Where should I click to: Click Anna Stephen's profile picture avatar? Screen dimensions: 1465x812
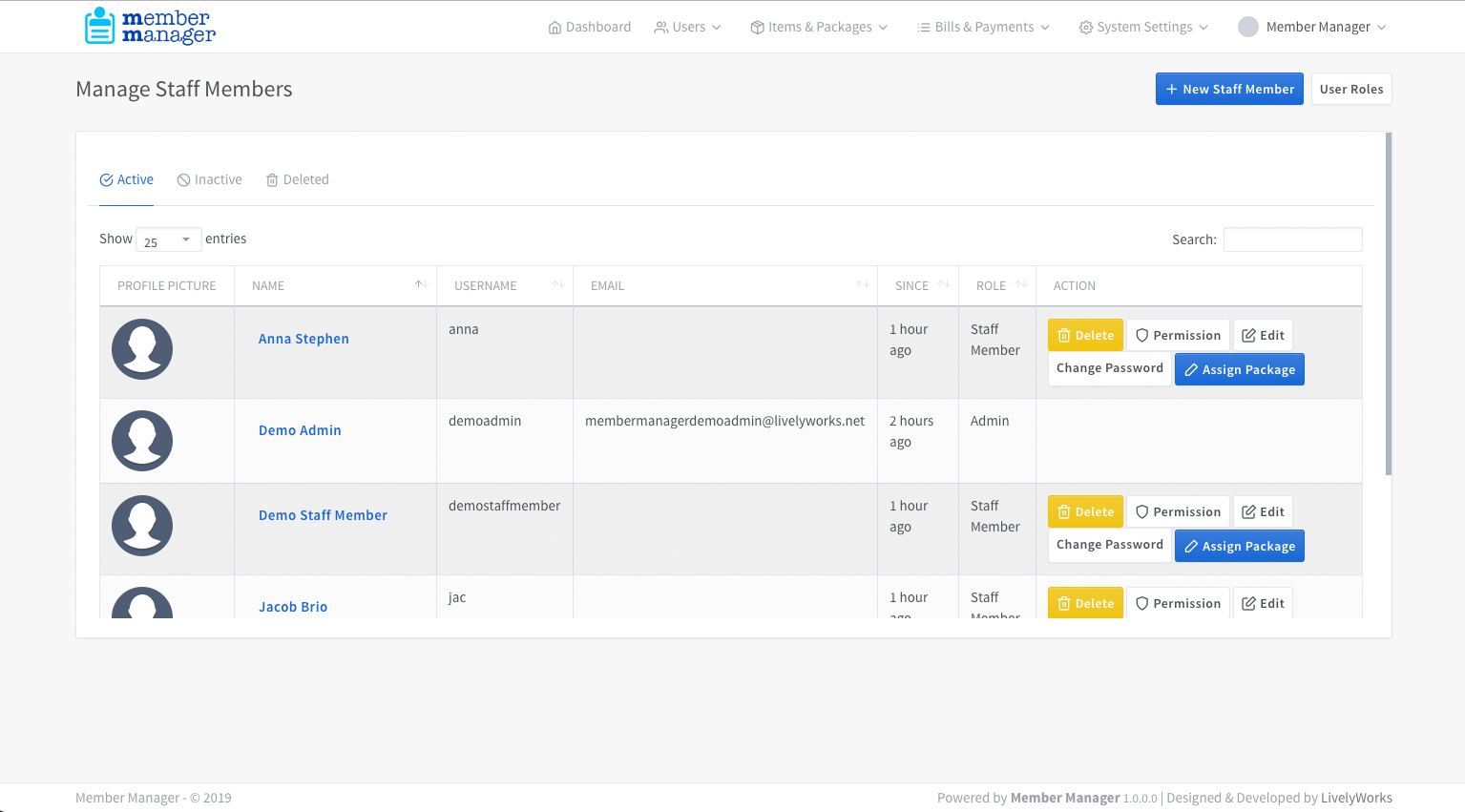[142, 349]
